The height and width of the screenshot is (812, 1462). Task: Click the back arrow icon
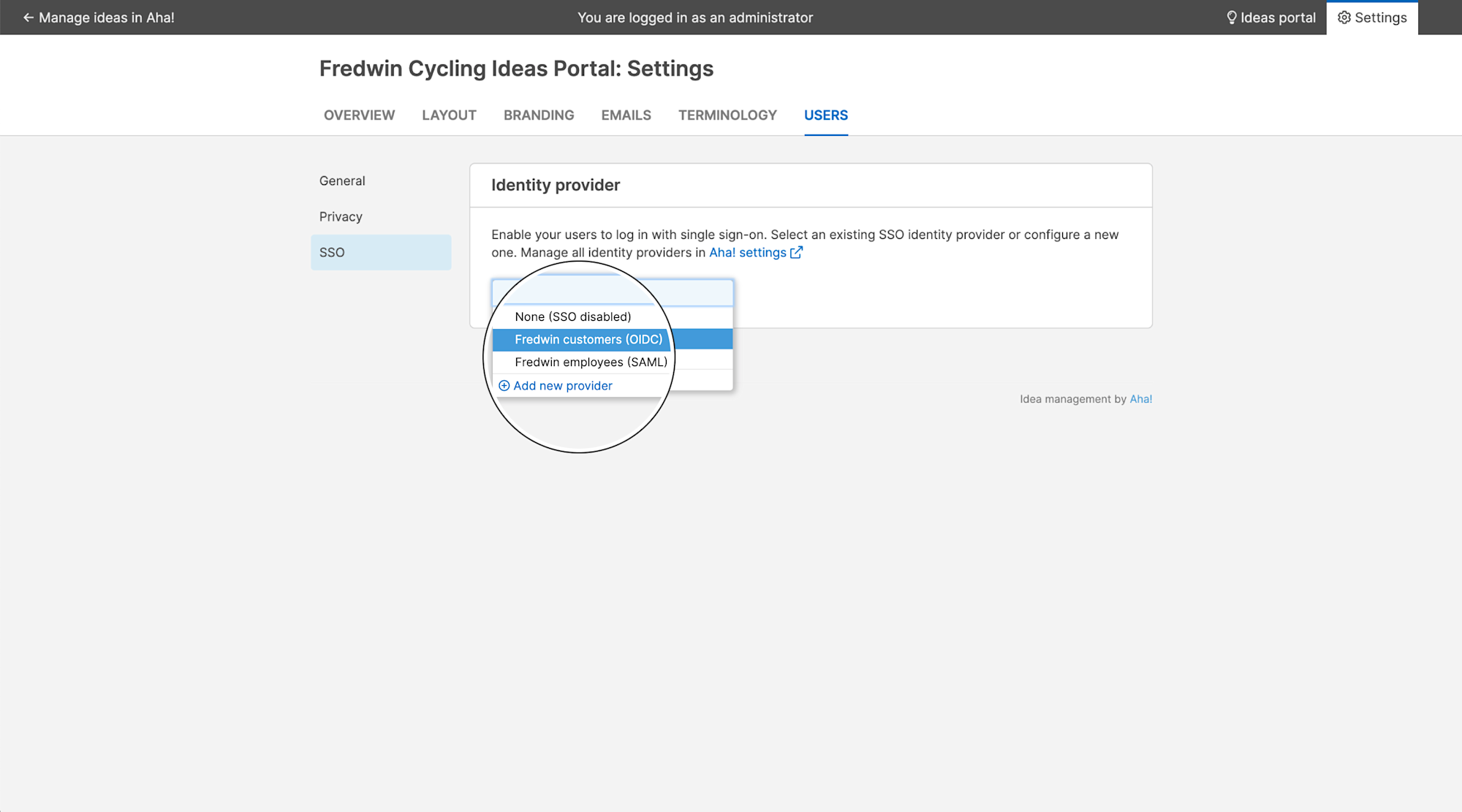[28, 18]
